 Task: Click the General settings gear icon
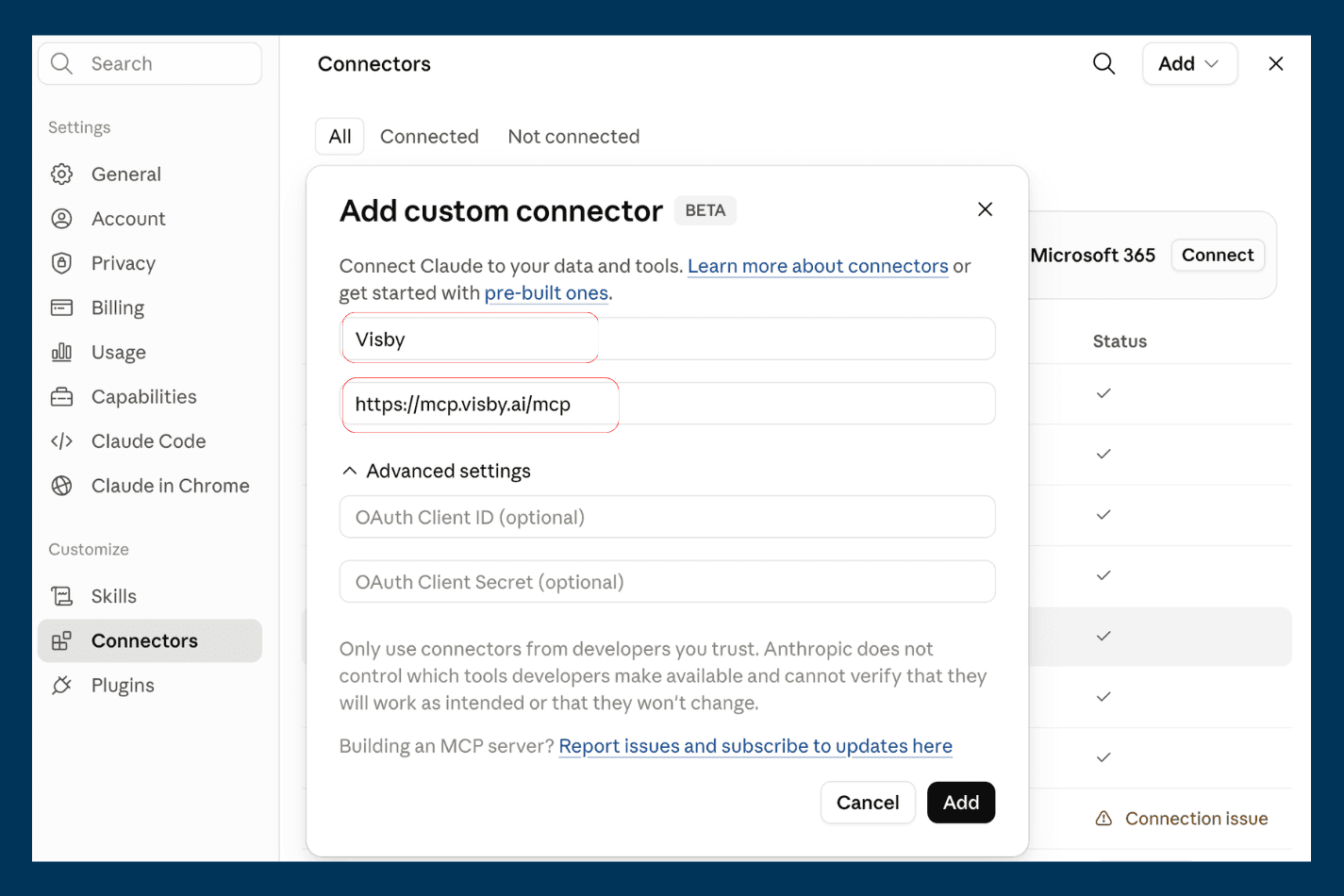point(61,174)
